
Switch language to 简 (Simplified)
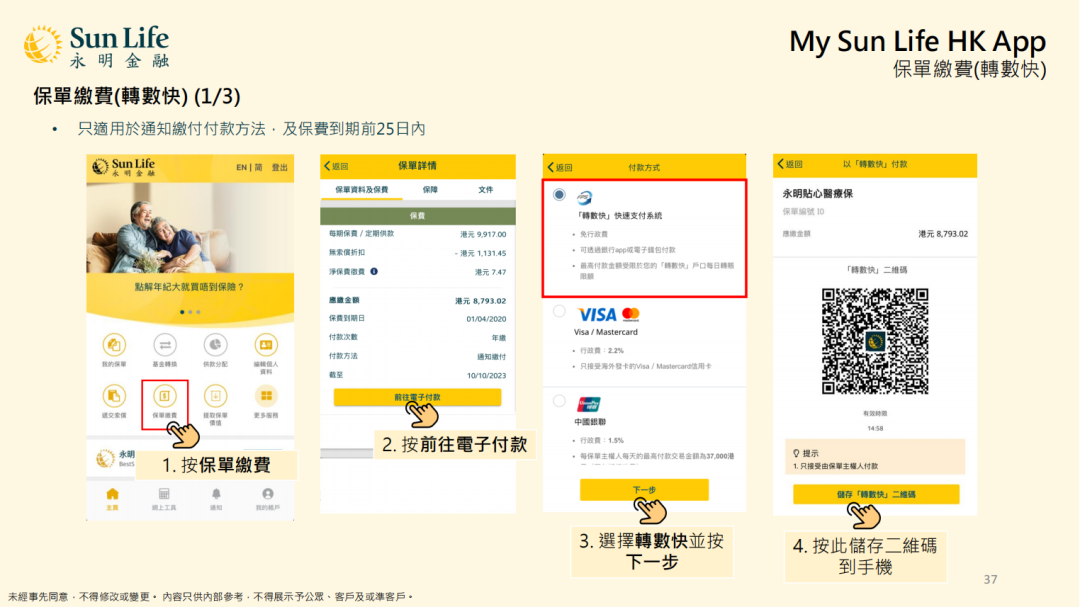coord(258,167)
